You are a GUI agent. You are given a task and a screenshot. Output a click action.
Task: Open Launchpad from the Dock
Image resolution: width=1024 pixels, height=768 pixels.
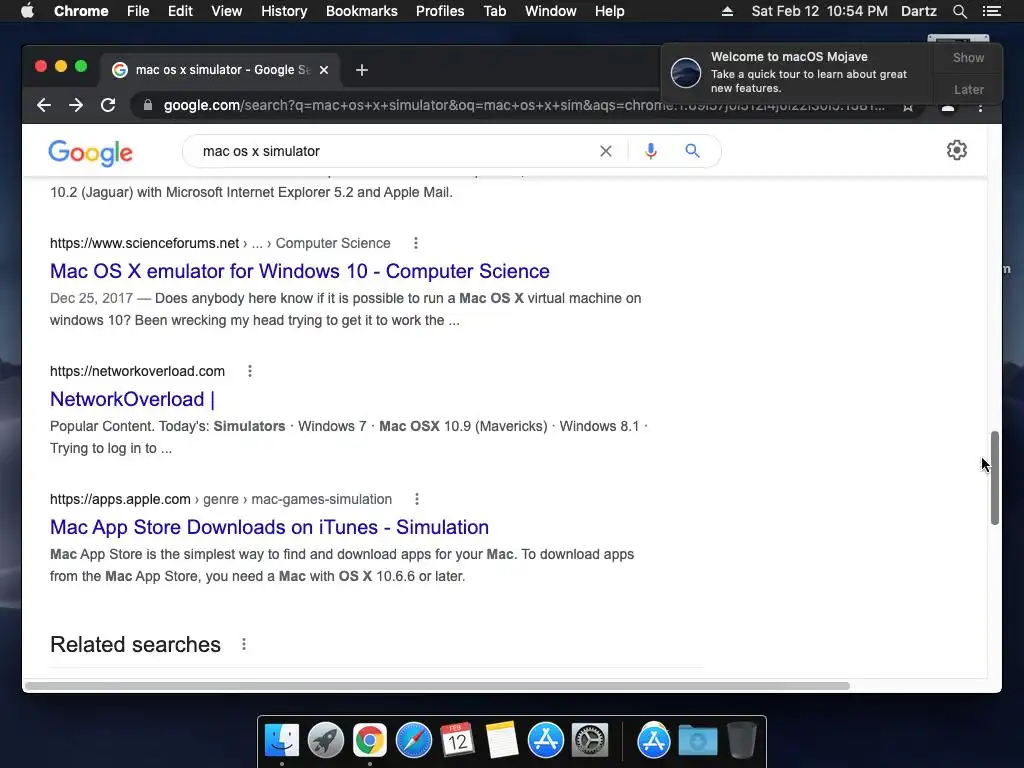[326, 741]
